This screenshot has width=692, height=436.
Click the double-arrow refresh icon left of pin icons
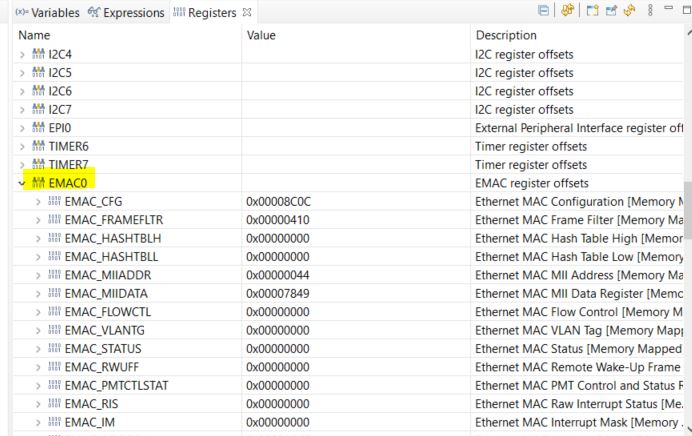pyautogui.click(x=567, y=12)
